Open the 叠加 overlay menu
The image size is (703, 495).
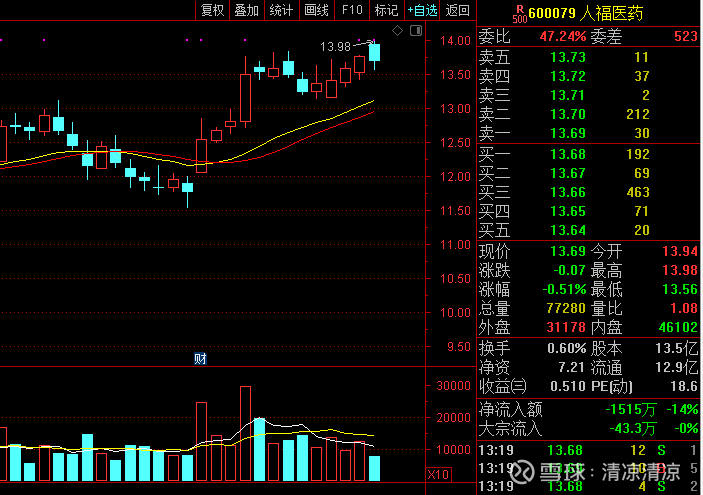(x=246, y=10)
